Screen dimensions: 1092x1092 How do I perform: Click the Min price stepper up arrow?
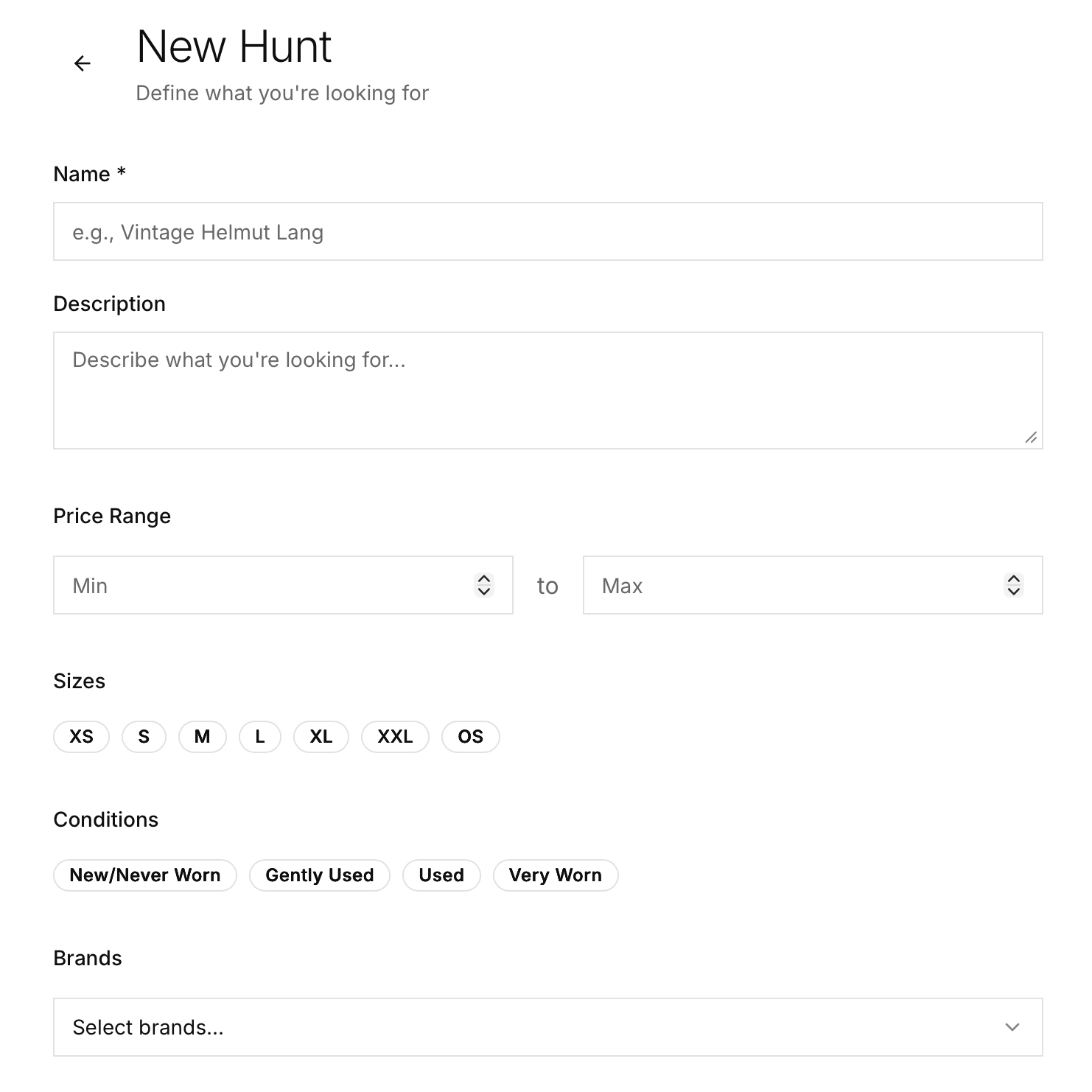pyautogui.click(x=485, y=579)
